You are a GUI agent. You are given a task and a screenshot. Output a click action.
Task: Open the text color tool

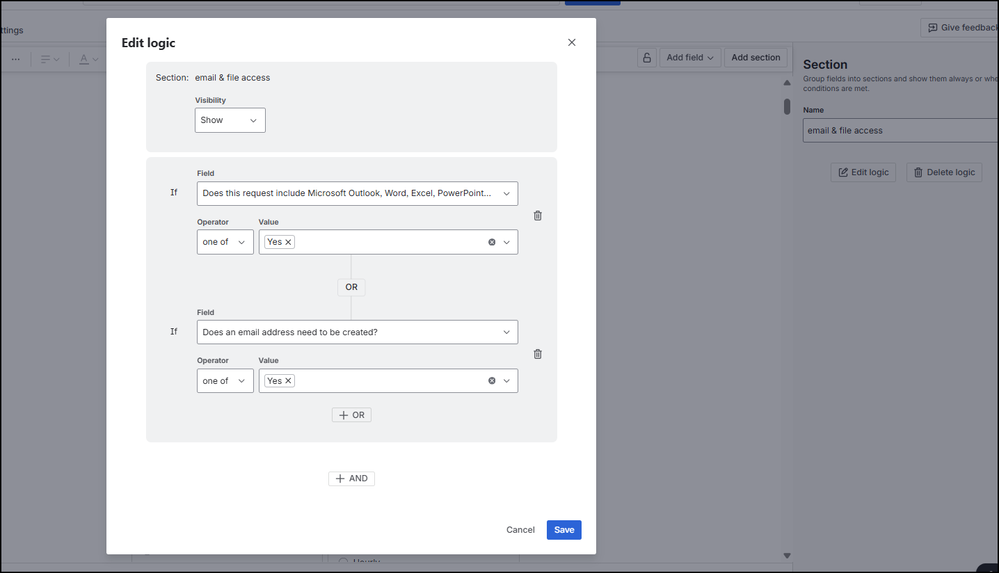[89, 59]
